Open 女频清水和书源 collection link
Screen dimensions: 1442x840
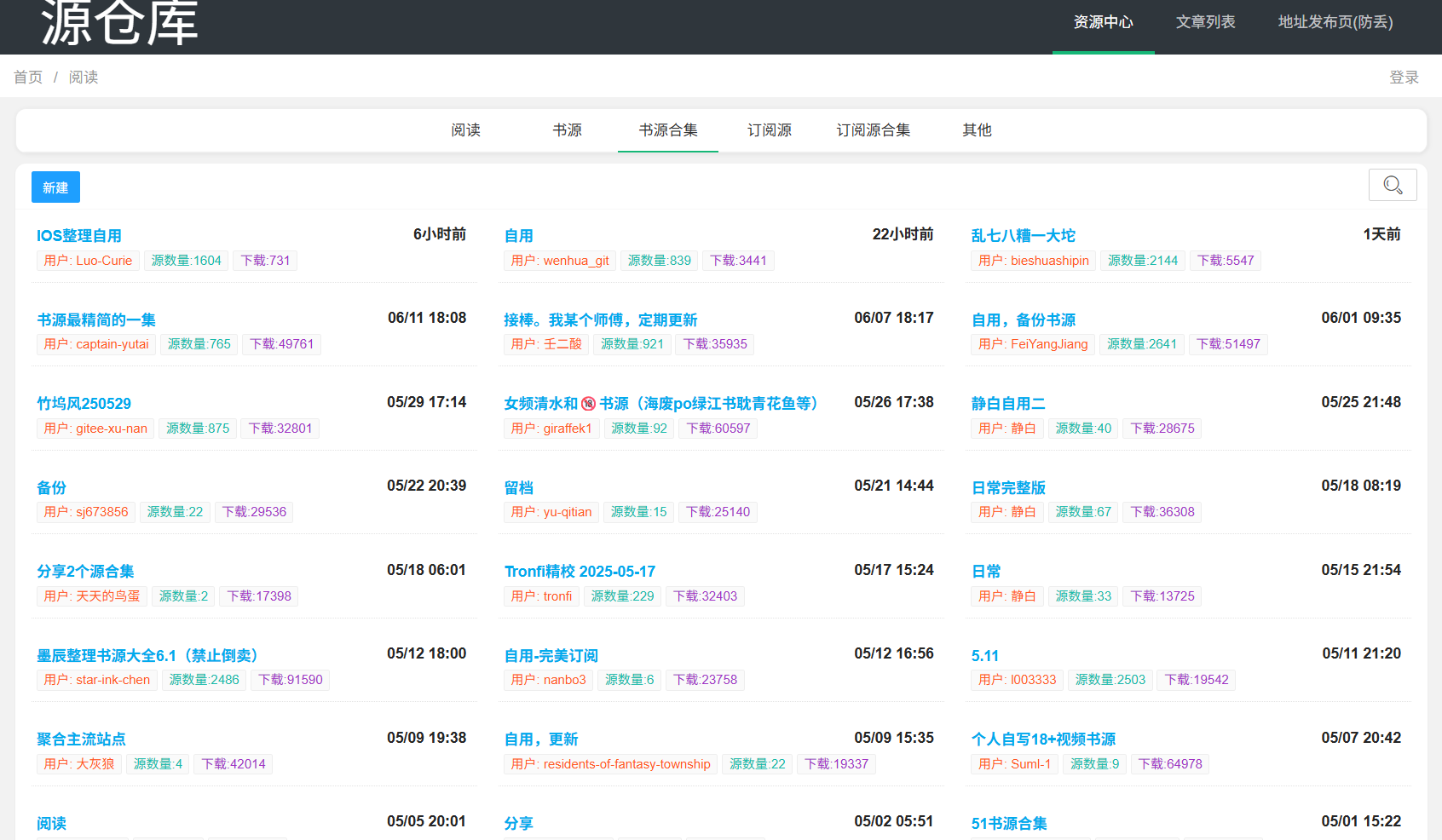tap(660, 404)
